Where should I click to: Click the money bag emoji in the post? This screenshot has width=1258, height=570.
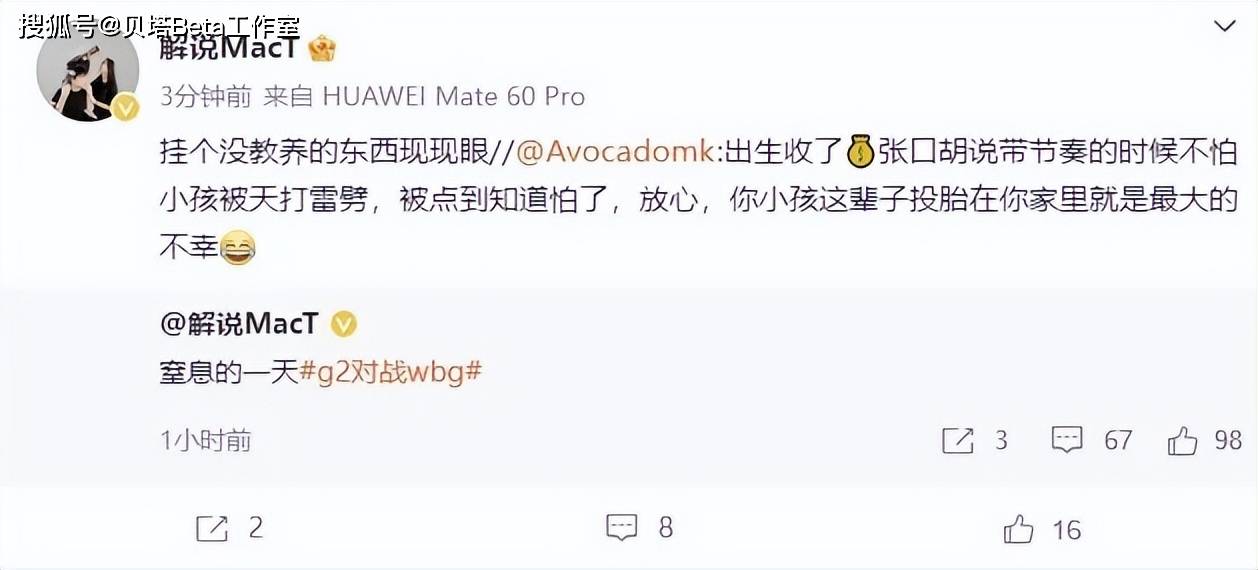click(x=861, y=152)
